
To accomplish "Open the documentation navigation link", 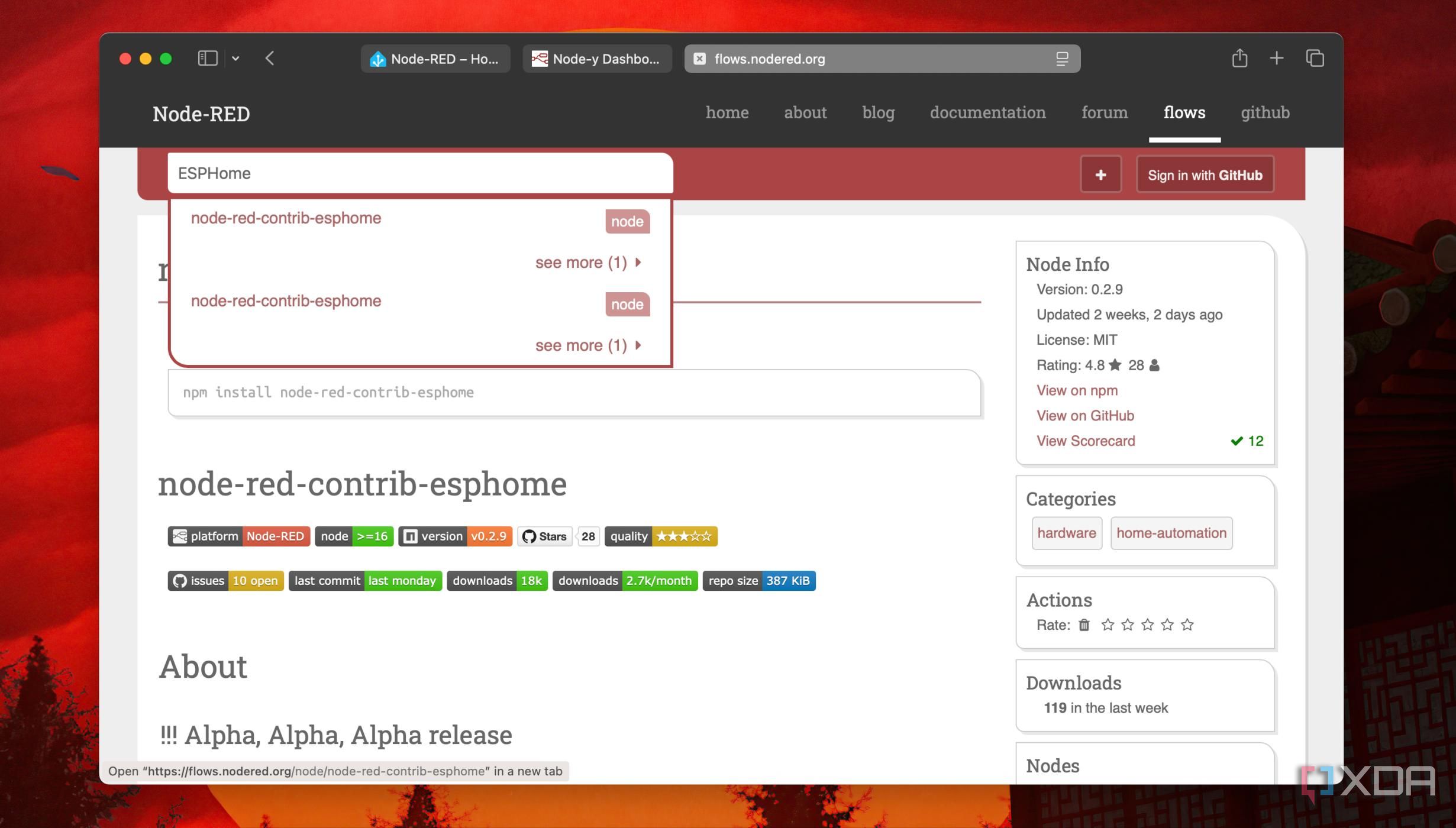I will [x=987, y=112].
